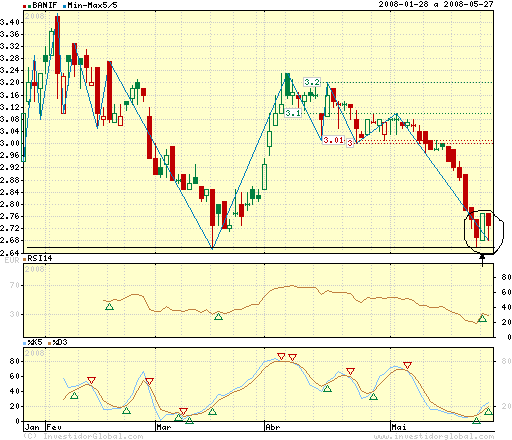Select the RSI14 indicator label
512x440 pixels.
(x=40, y=258)
